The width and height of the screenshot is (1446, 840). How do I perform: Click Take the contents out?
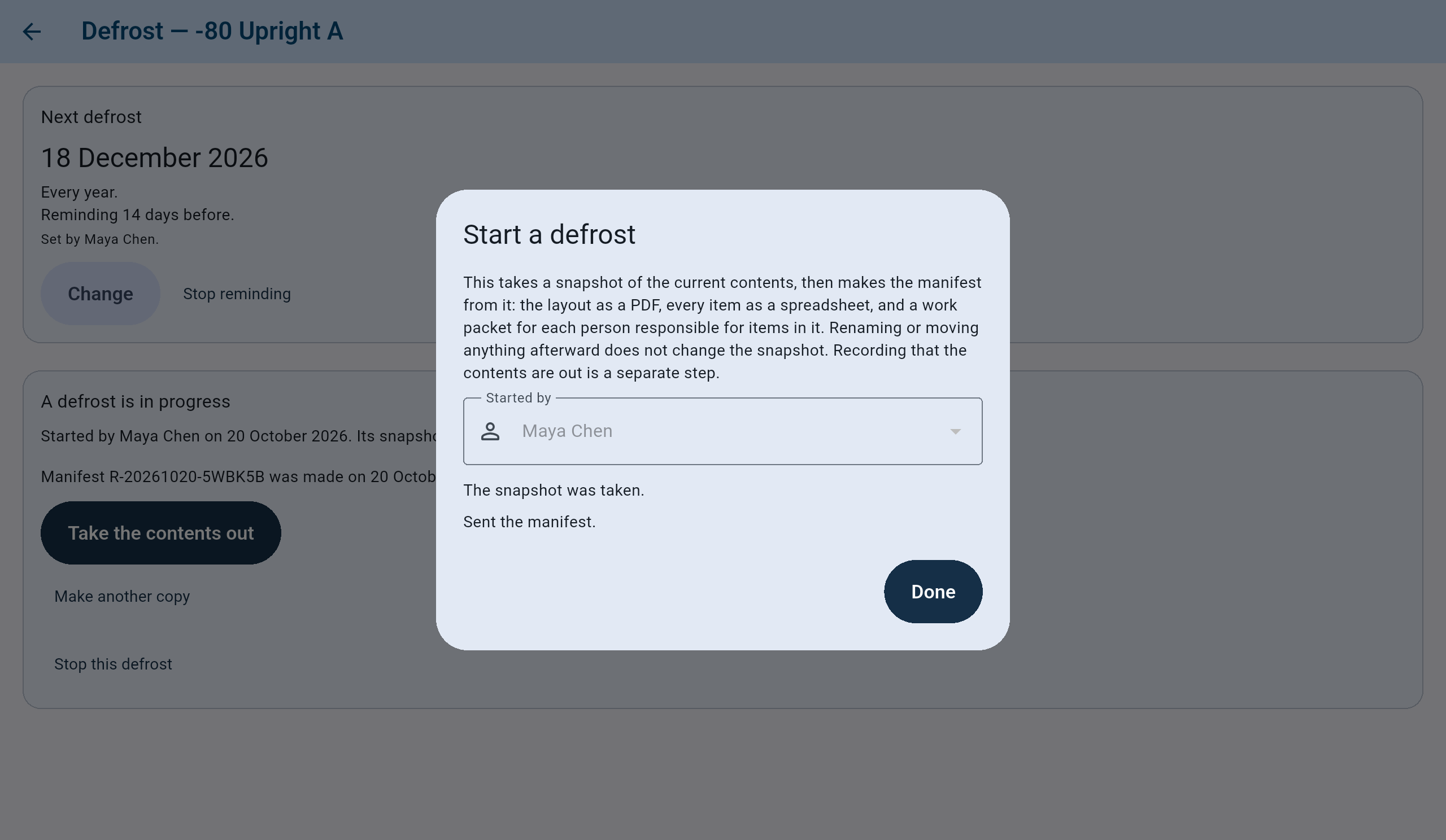click(x=160, y=533)
